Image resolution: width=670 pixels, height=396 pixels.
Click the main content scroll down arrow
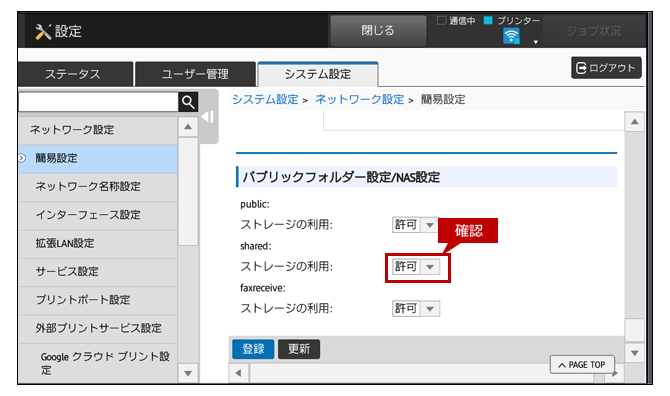[635, 353]
